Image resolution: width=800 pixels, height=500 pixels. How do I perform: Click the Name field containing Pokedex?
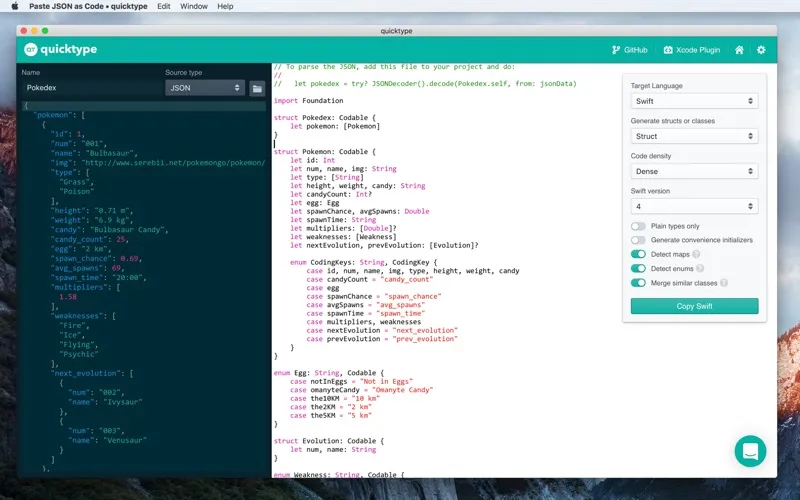coord(90,88)
